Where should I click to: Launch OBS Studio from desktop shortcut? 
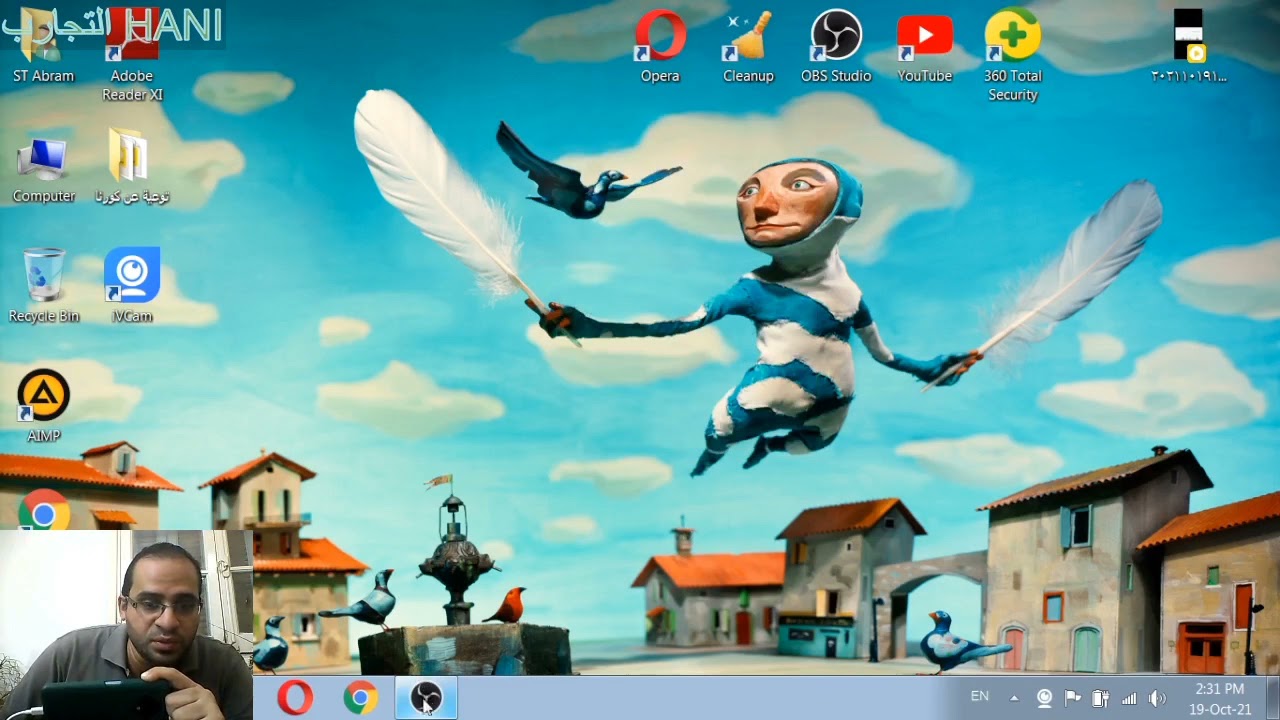click(x=836, y=47)
